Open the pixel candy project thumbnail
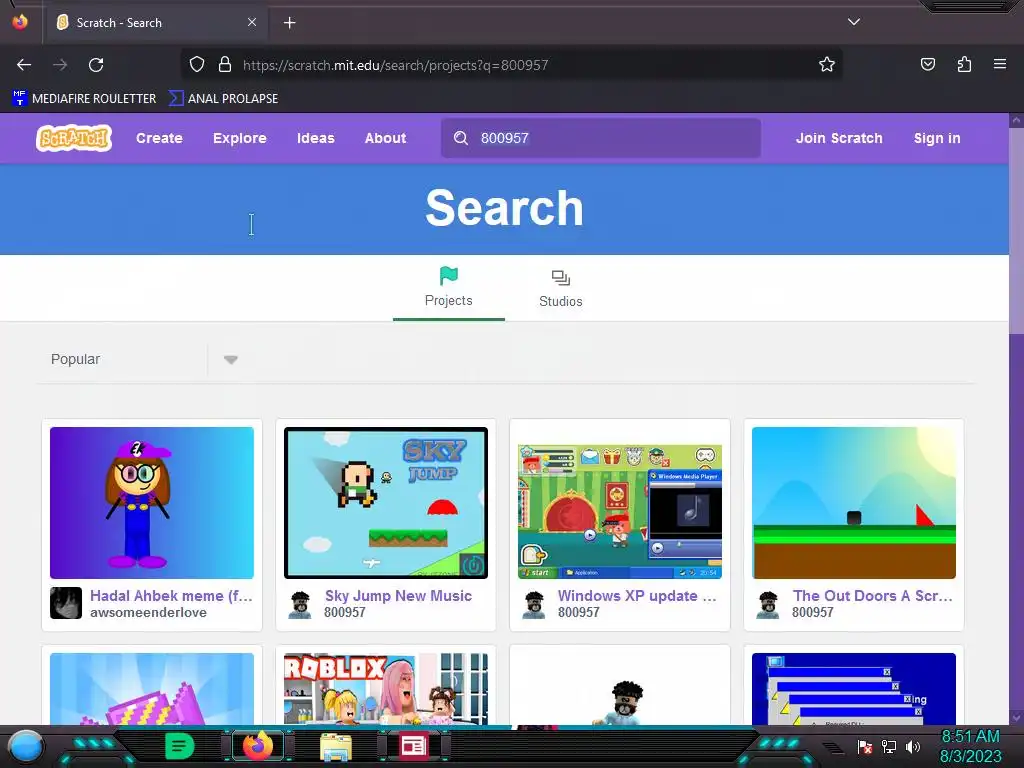The width and height of the screenshot is (1024, 768). pos(152,689)
